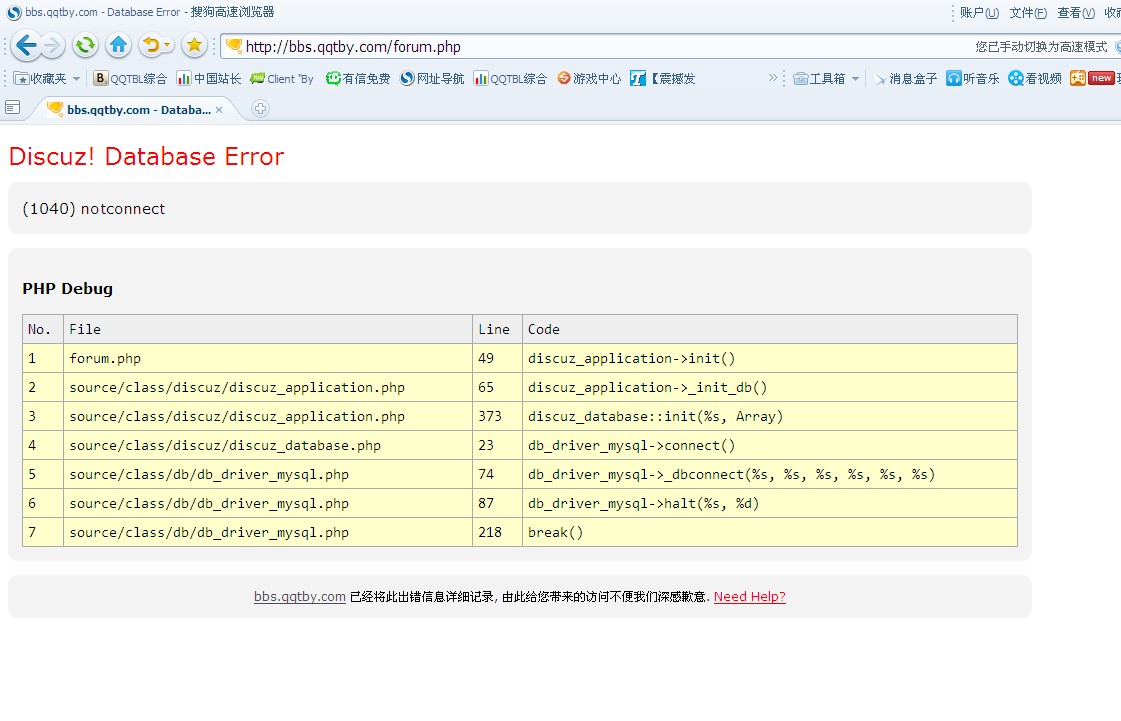Image resolution: width=1121 pixels, height=721 pixels.
Task: Click line number 218 cell
Action: coord(497,532)
